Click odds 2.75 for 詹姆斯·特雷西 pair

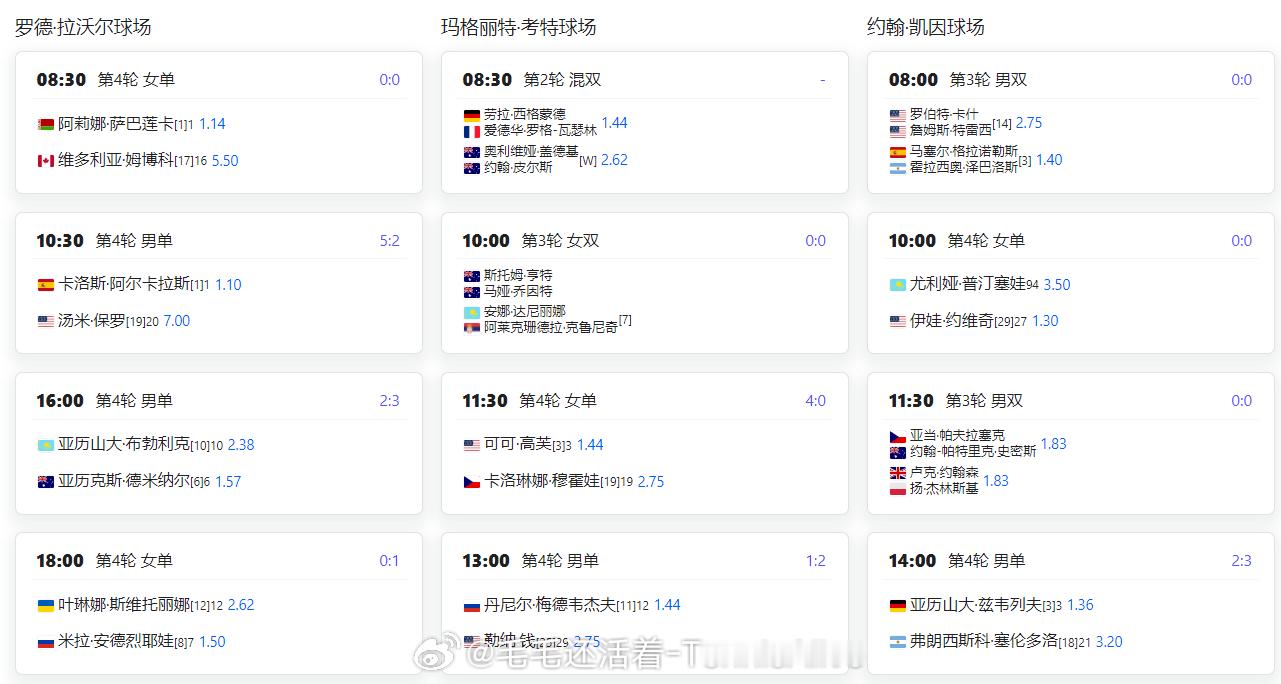point(1028,123)
